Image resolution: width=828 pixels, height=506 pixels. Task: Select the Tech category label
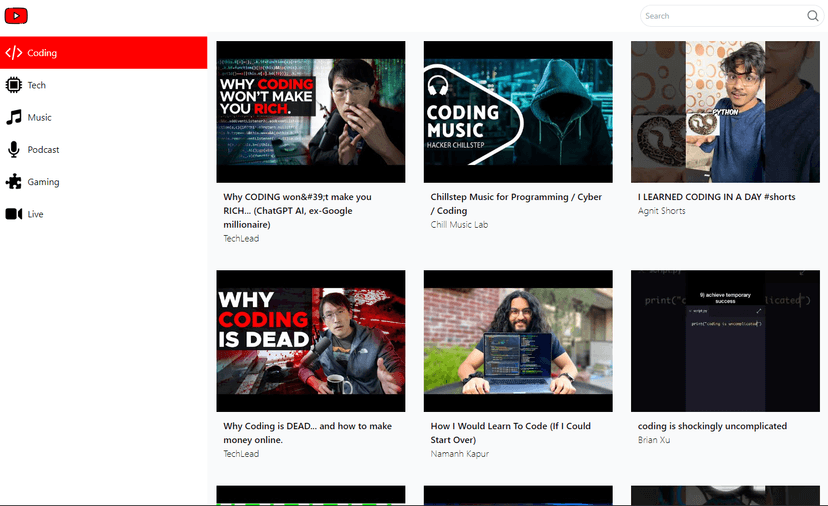point(37,85)
